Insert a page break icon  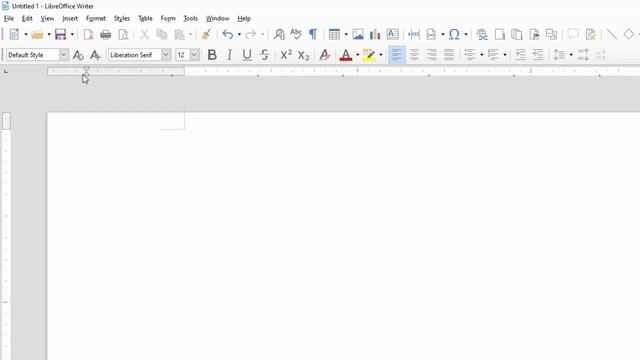414,34
